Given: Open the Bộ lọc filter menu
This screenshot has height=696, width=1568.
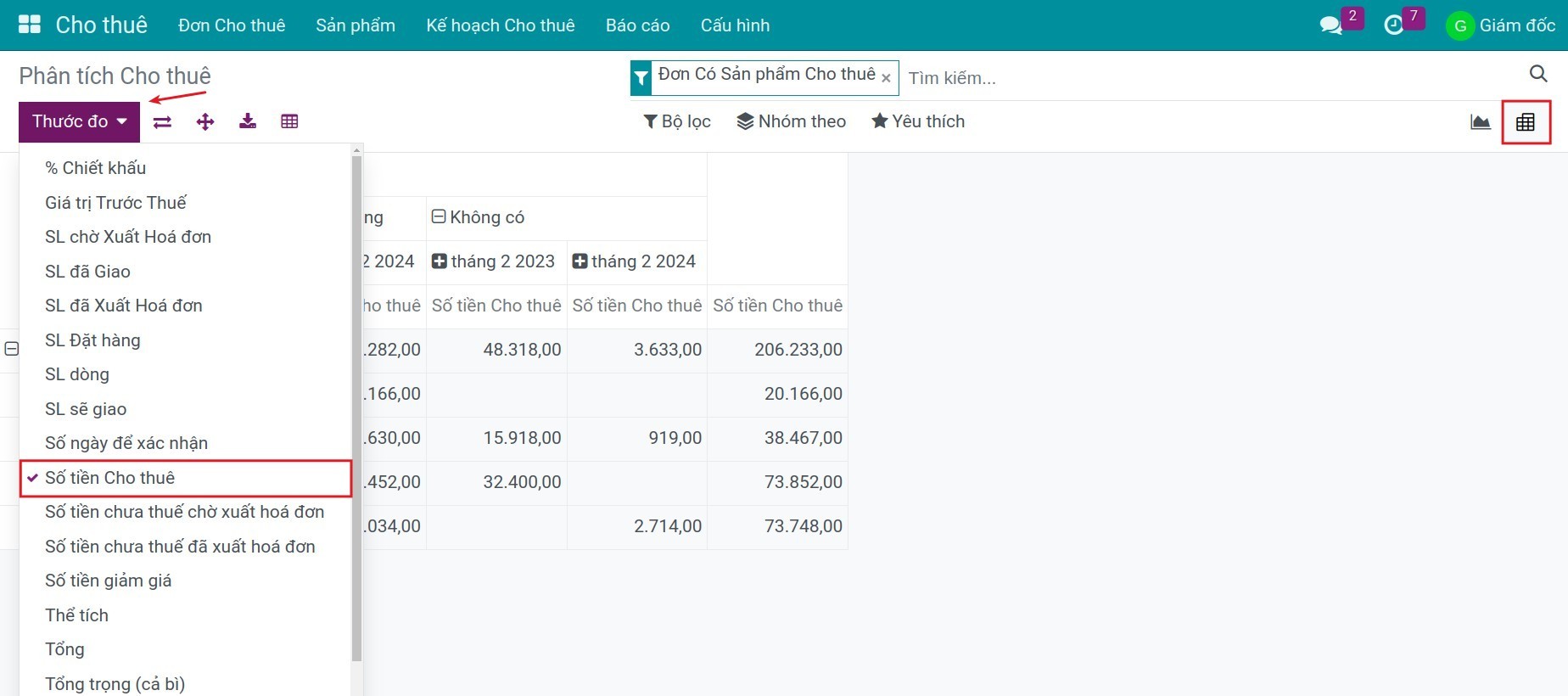Looking at the screenshot, I should click(x=677, y=121).
